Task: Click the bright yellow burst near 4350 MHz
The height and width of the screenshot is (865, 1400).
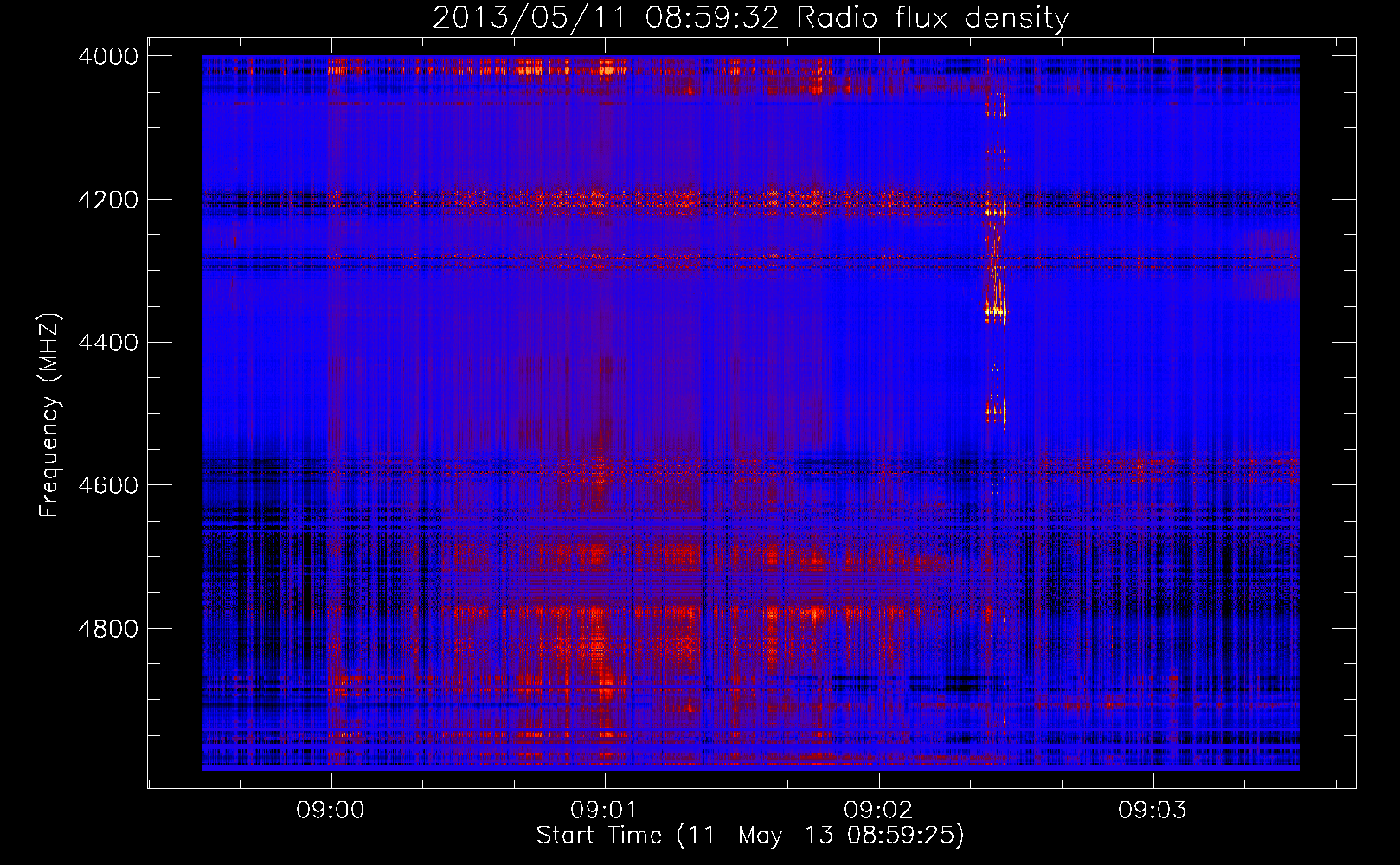Action: (995, 309)
